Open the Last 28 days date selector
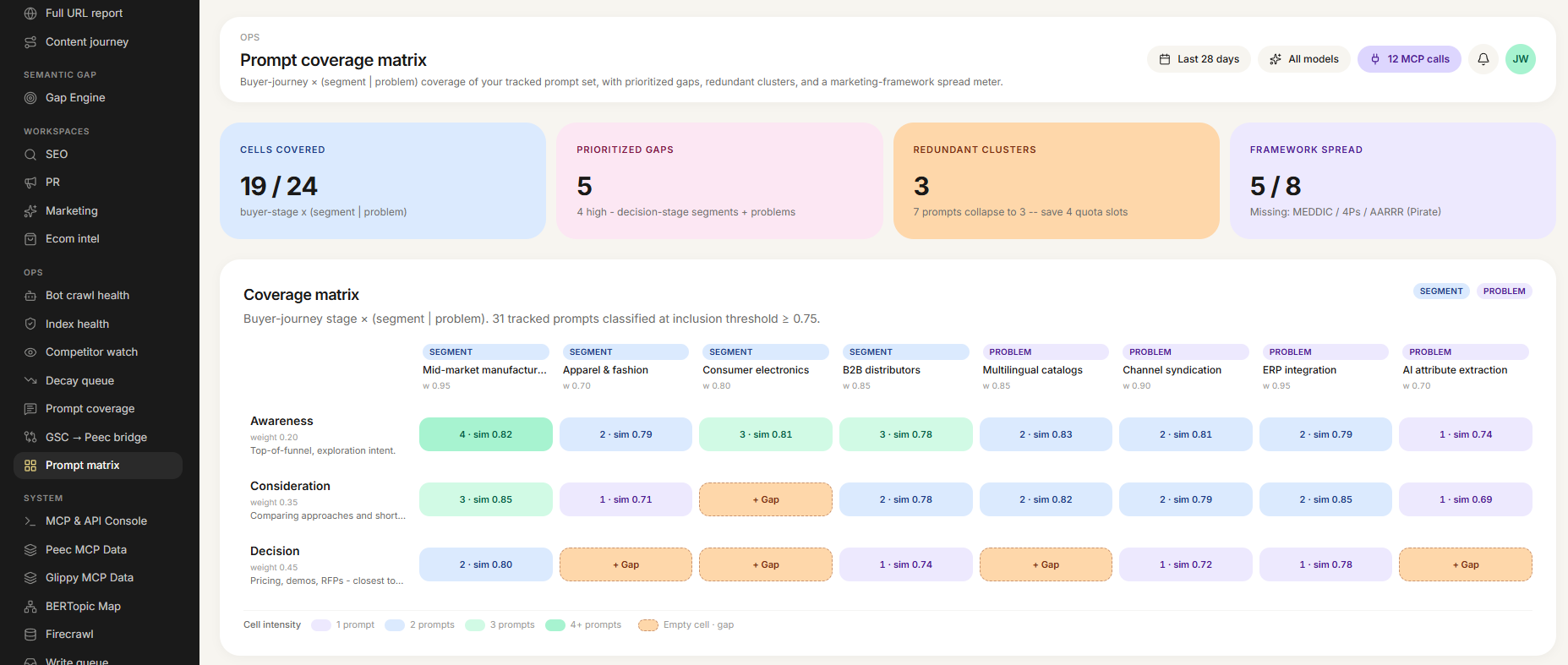 click(1199, 59)
